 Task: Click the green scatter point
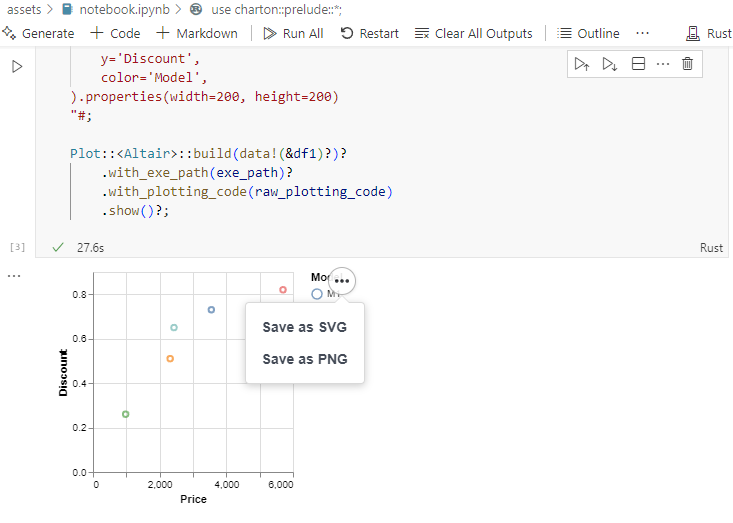(x=125, y=414)
